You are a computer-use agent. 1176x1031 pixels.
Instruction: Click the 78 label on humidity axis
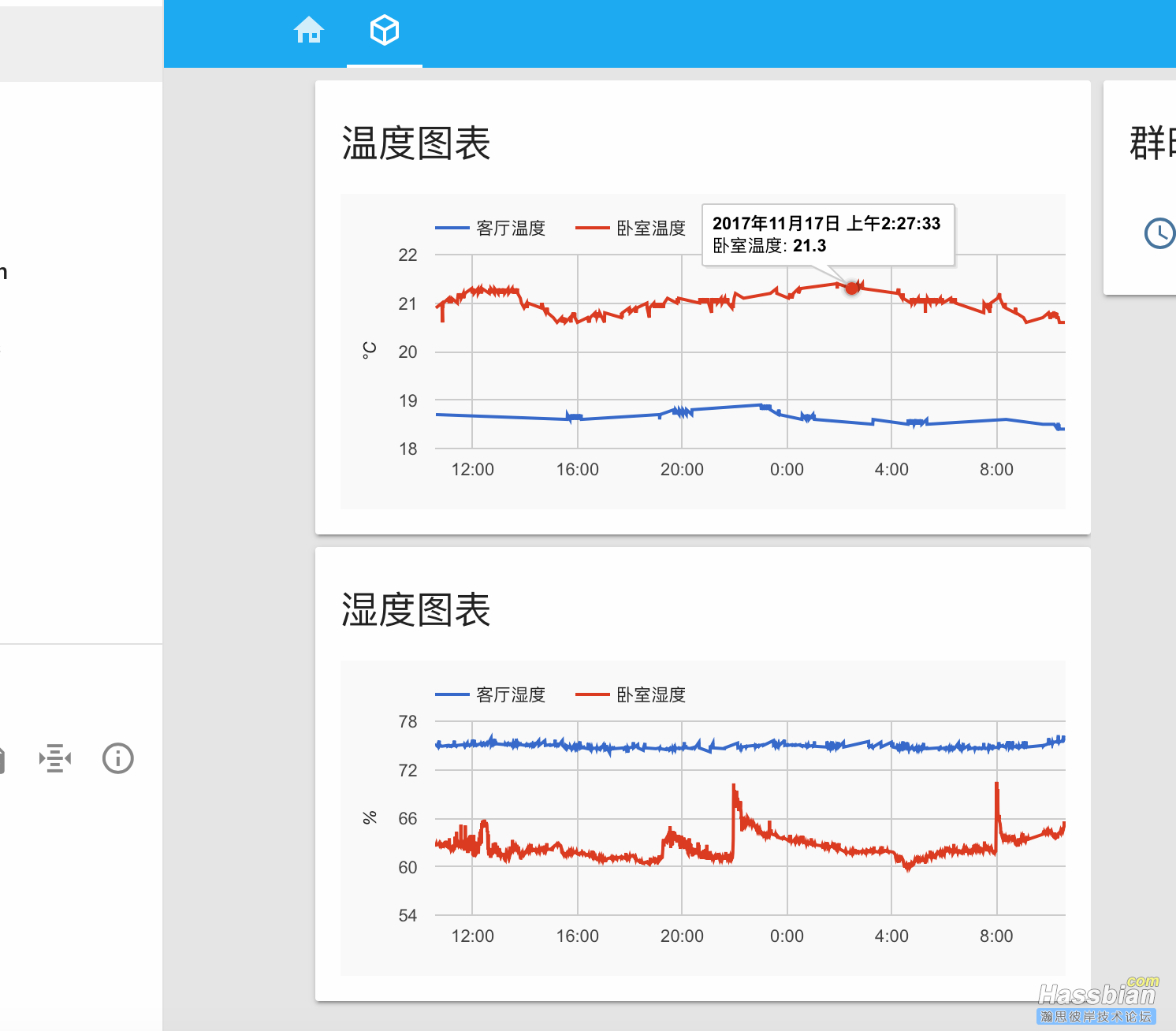[408, 722]
